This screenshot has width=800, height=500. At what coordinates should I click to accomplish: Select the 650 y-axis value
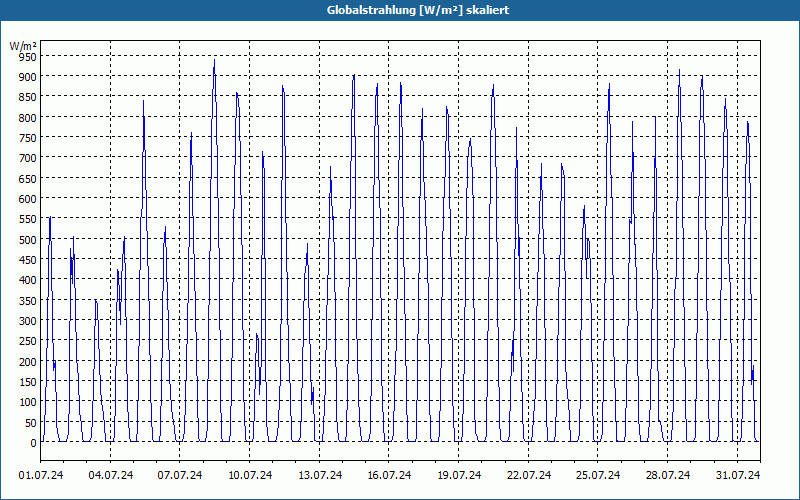coord(28,179)
